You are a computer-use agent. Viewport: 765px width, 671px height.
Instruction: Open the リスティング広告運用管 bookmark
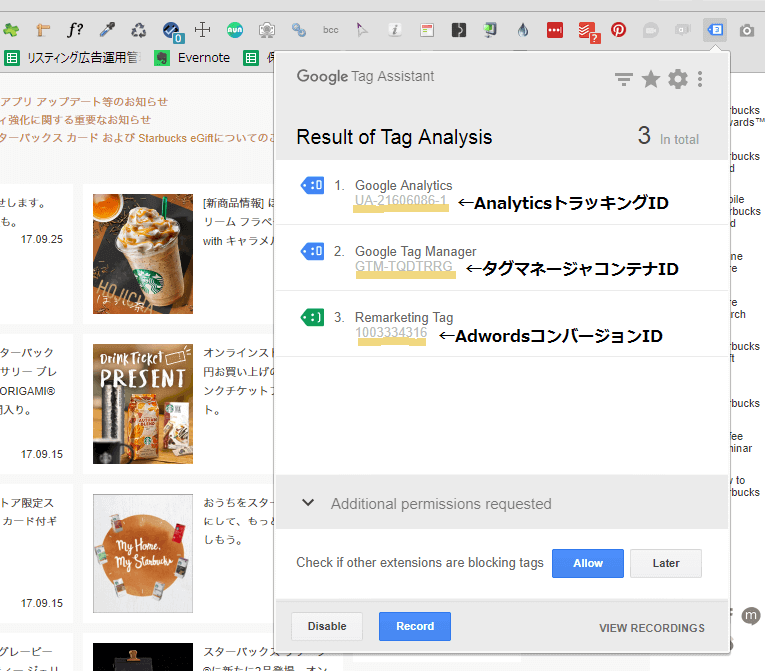[73, 58]
